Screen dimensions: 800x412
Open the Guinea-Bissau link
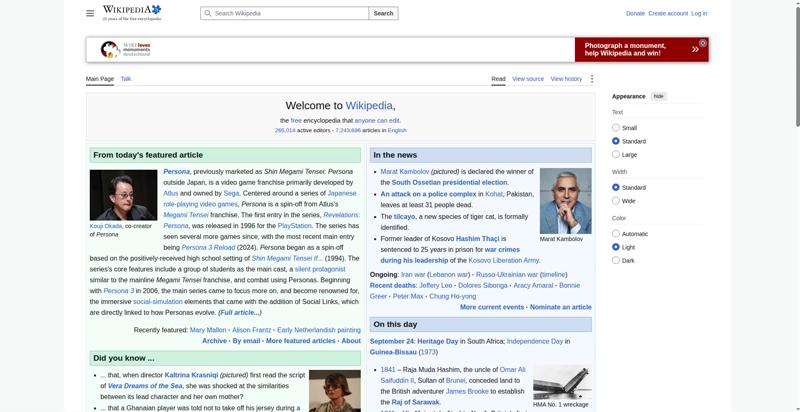click(x=393, y=352)
